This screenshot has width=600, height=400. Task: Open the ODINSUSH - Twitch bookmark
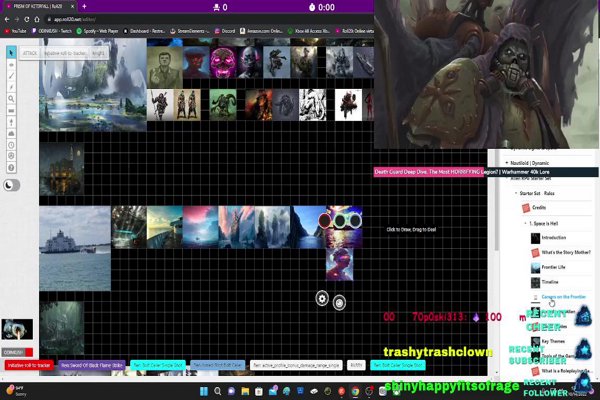tap(52, 31)
